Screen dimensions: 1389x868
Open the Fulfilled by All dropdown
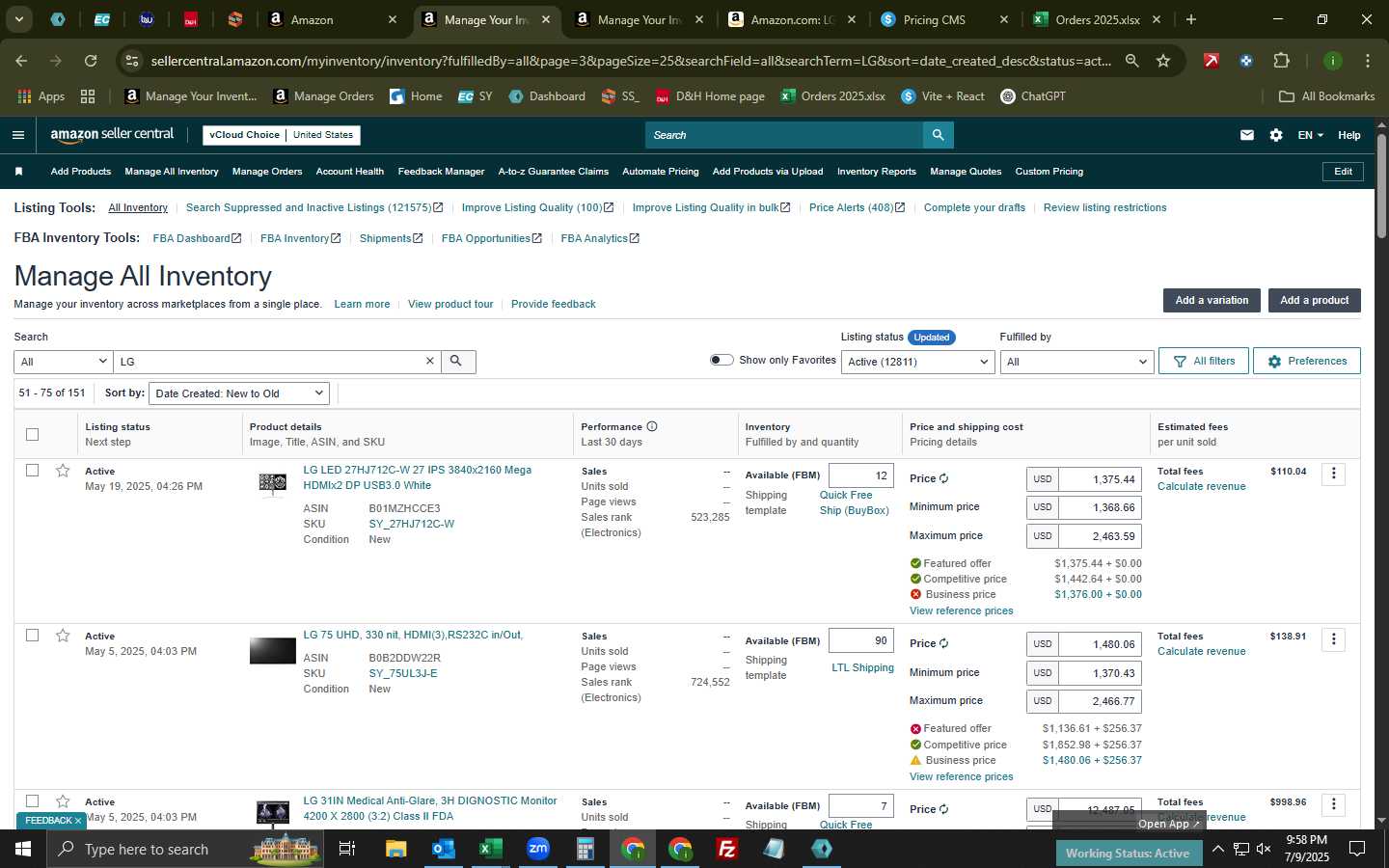(1076, 362)
